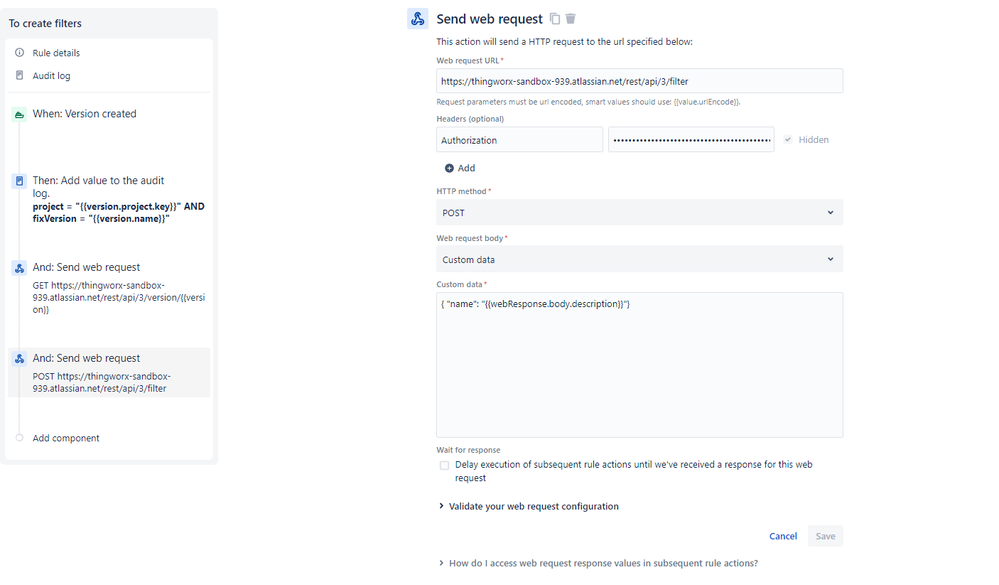This screenshot has width=999, height=585.
Task: Click the Audit log document icon
Action: pos(19,75)
